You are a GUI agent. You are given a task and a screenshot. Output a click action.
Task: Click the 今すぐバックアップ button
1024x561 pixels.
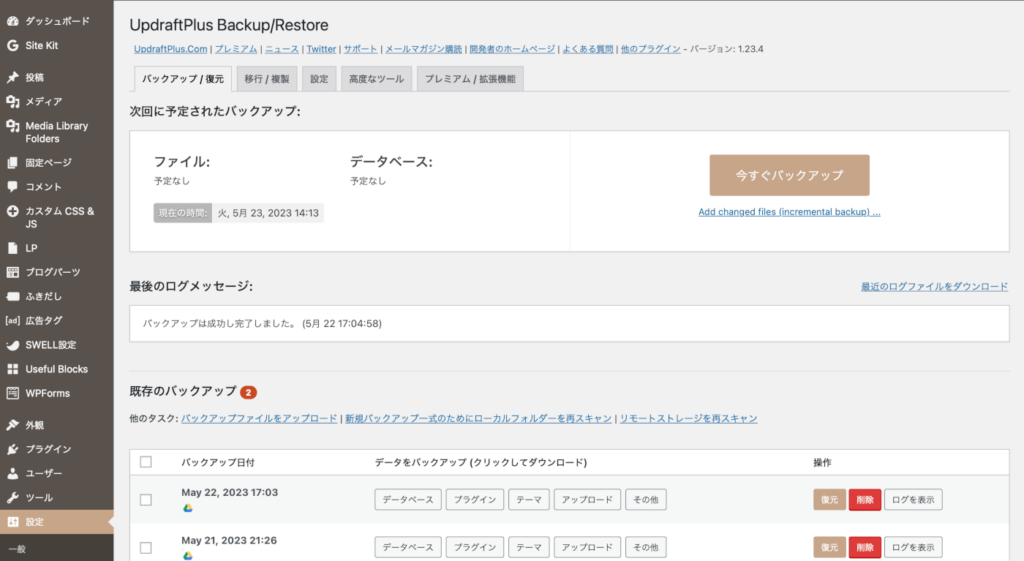coord(790,175)
